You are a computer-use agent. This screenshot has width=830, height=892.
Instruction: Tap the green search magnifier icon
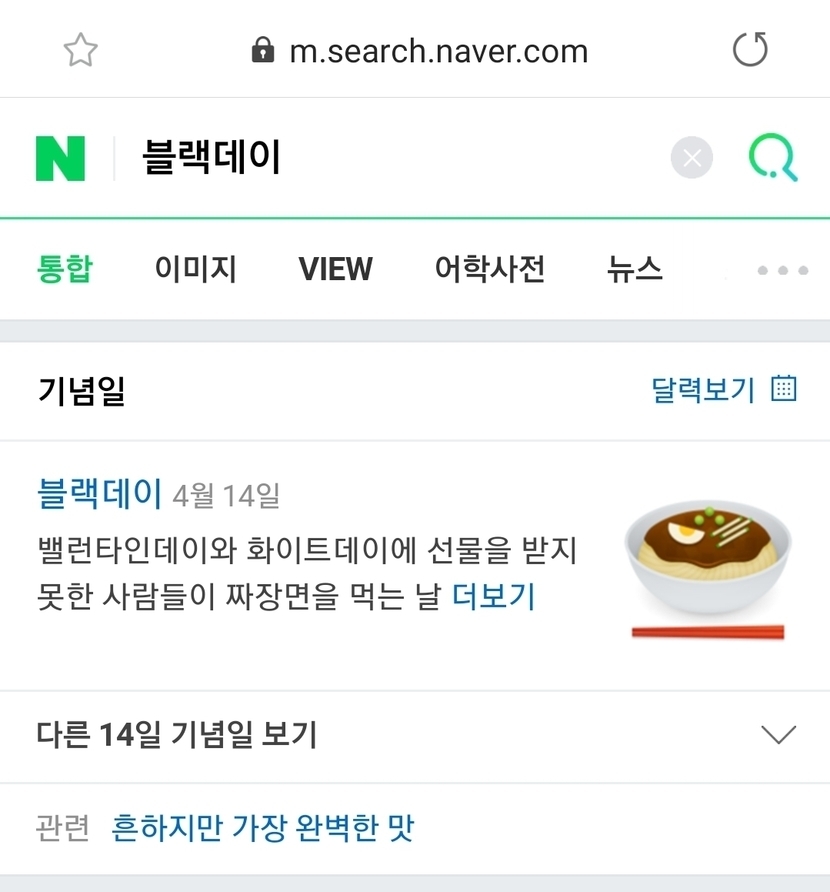[x=773, y=158]
